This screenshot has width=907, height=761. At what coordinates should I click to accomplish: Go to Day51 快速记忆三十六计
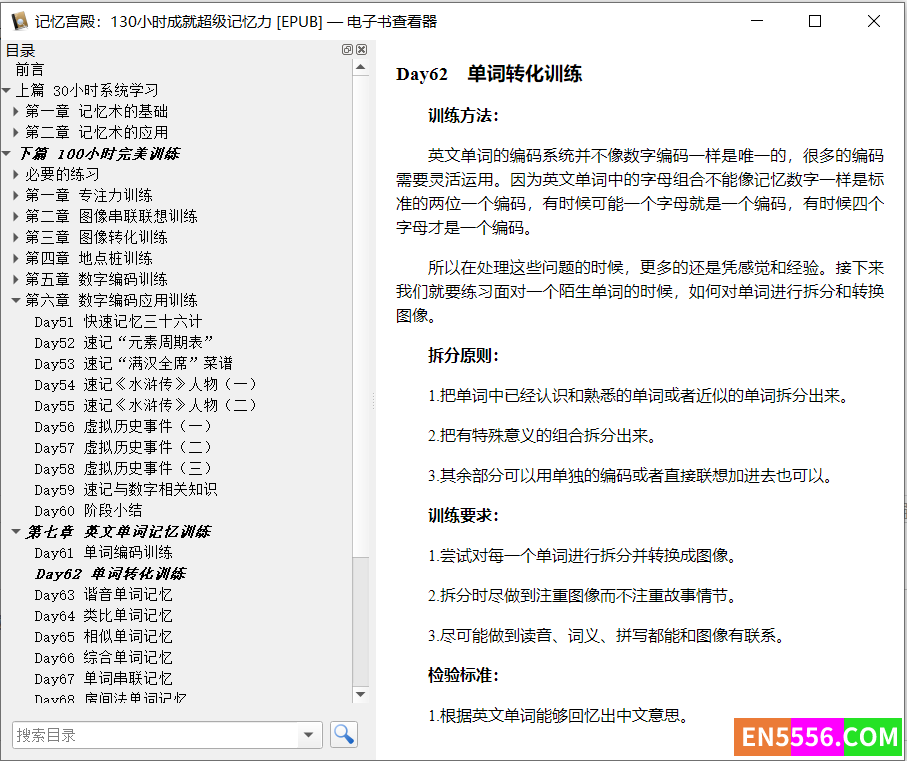pyautogui.click(x=118, y=322)
